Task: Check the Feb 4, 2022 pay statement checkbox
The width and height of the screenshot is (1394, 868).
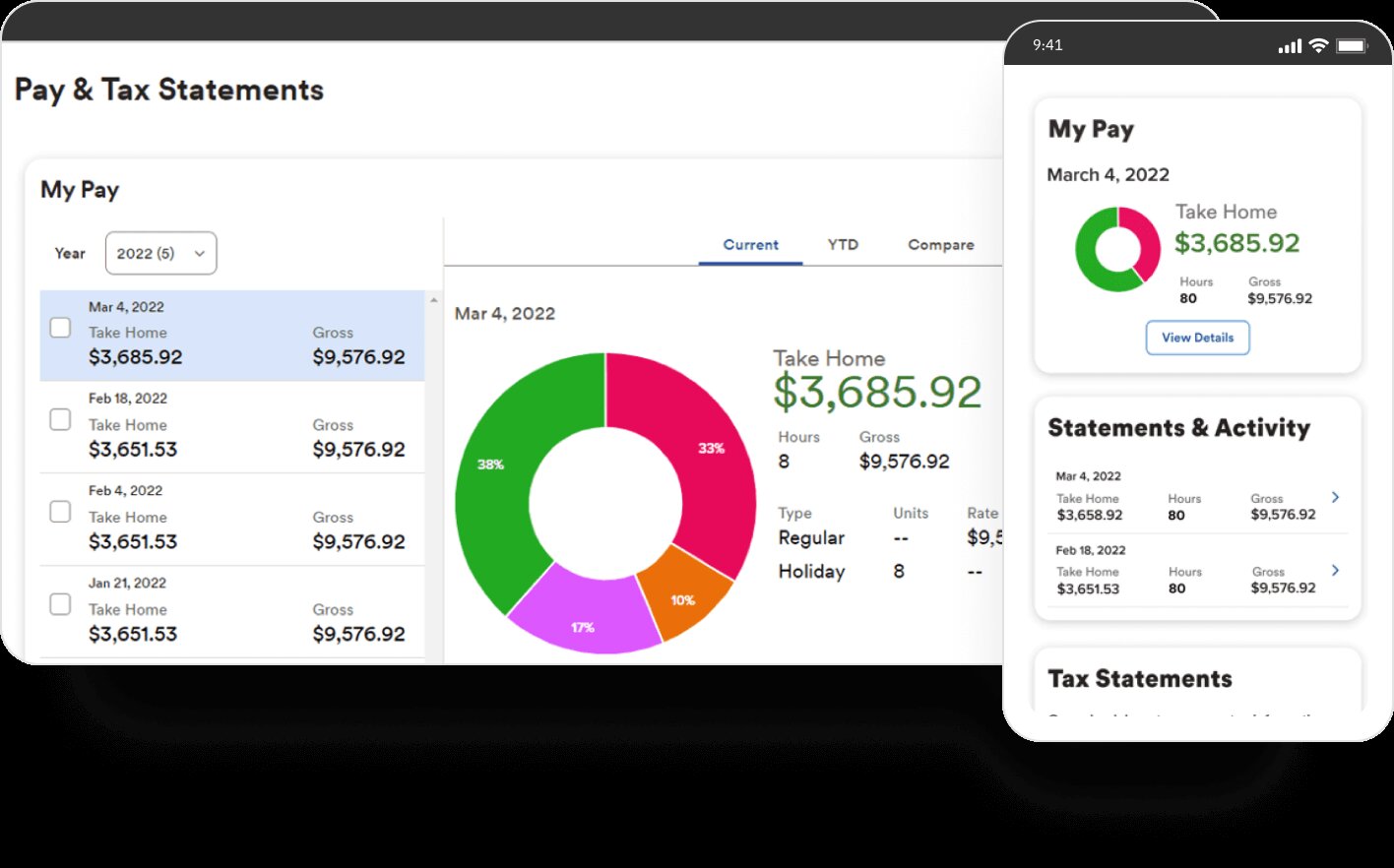Action: (x=60, y=512)
